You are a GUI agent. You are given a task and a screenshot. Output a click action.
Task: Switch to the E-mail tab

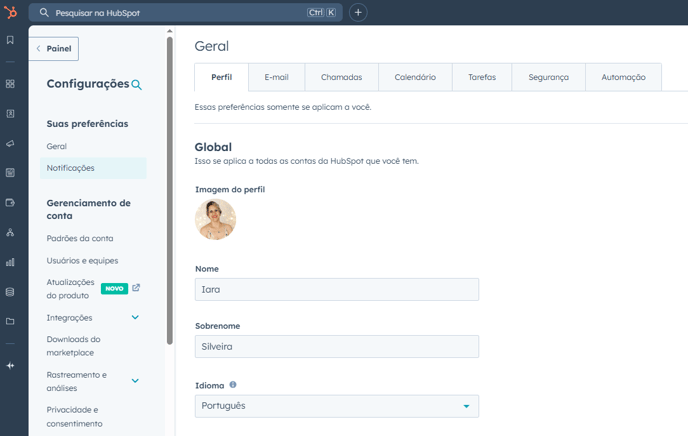point(276,77)
